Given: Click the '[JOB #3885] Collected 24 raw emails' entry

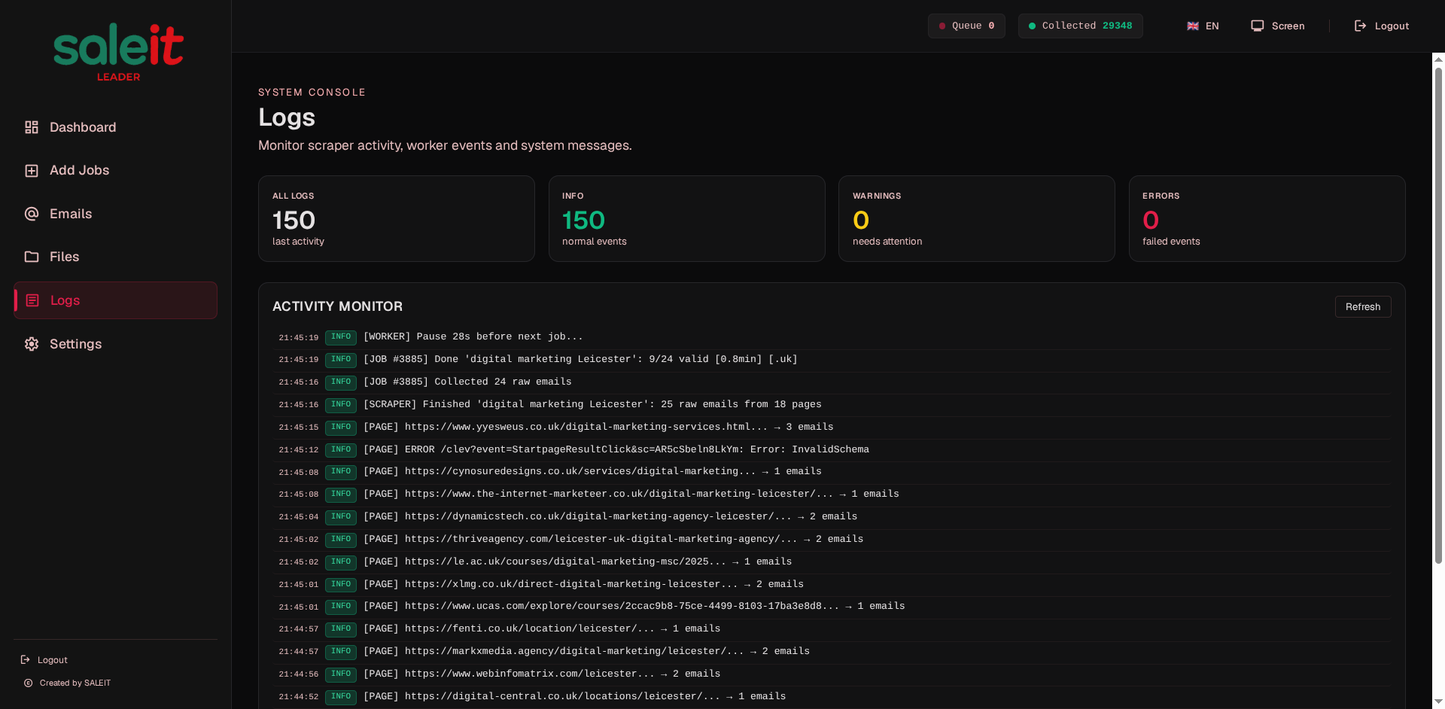Looking at the screenshot, I should pyautogui.click(x=832, y=382).
